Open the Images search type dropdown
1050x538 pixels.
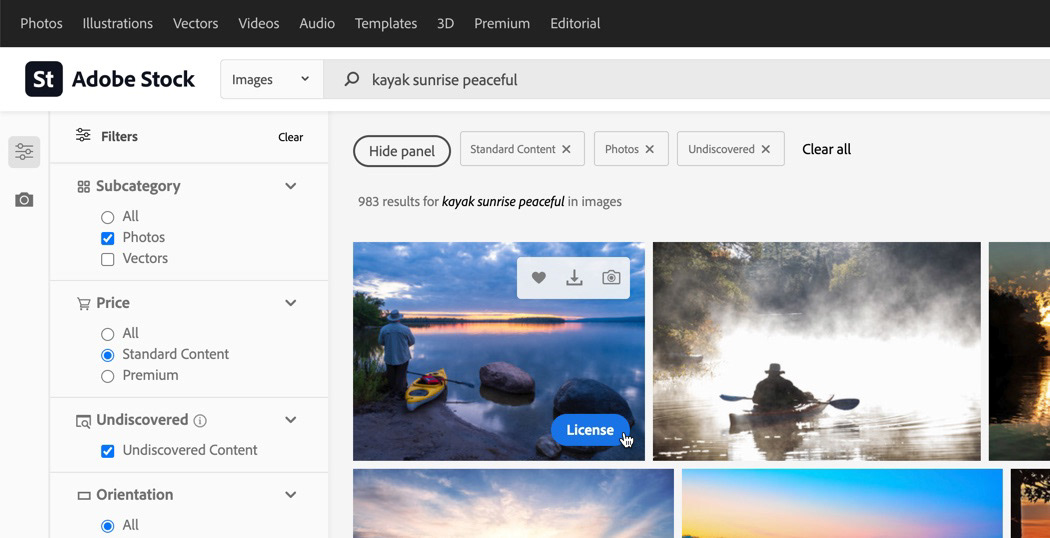[272, 79]
